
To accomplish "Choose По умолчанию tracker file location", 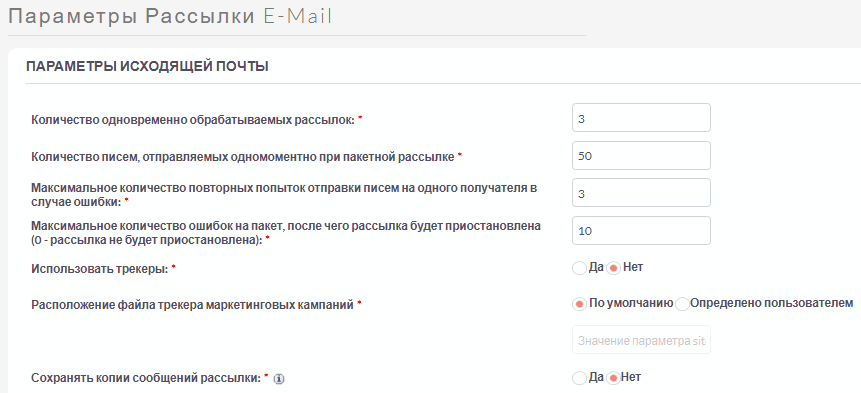I will tap(579, 304).
